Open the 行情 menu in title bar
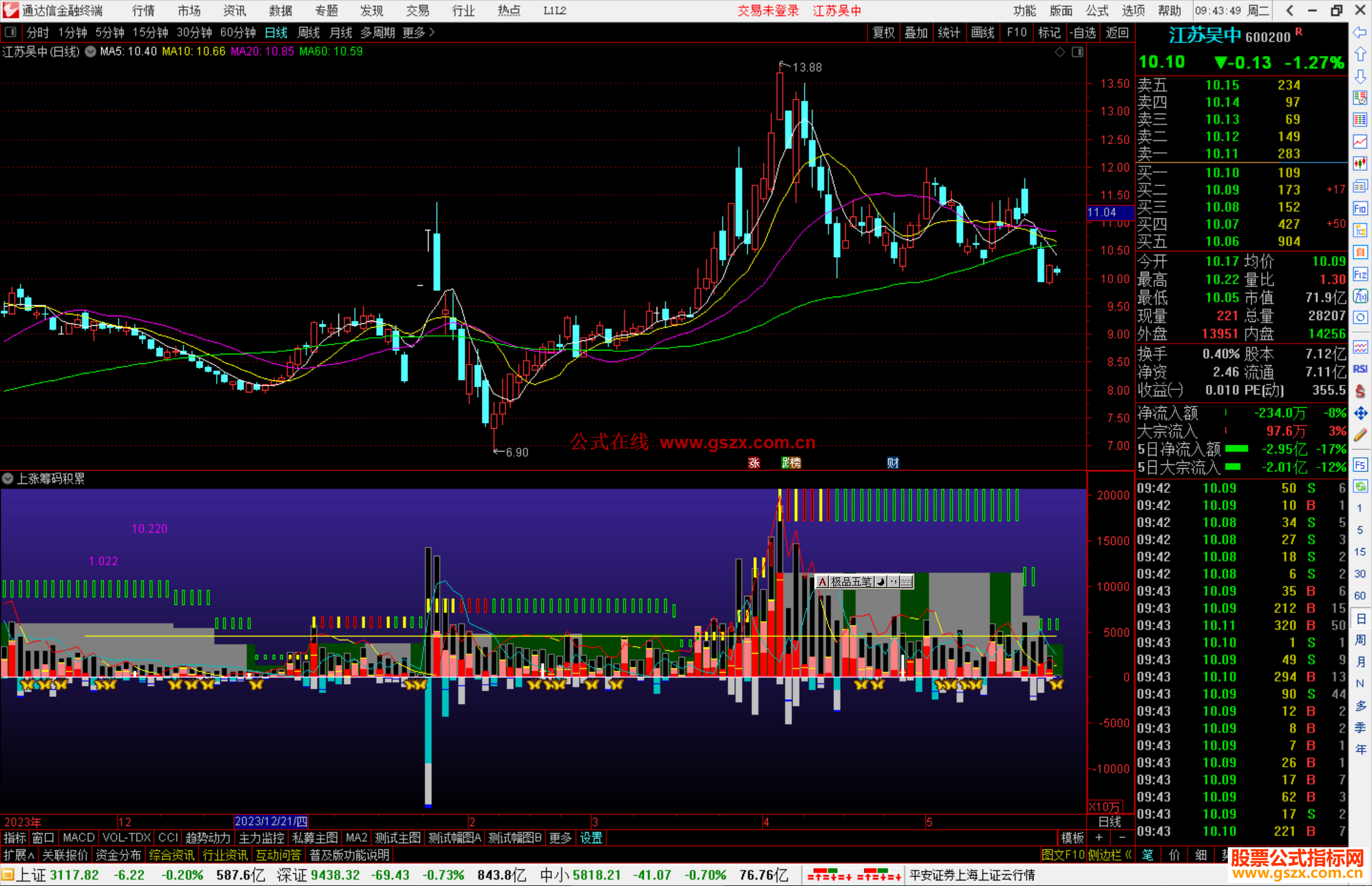 pyautogui.click(x=143, y=11)
